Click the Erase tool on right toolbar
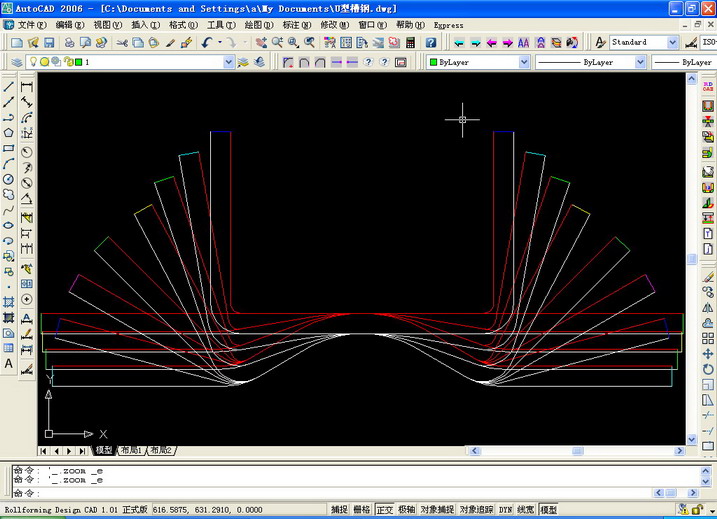The image size is (717, 519). [x=708, y=277]
